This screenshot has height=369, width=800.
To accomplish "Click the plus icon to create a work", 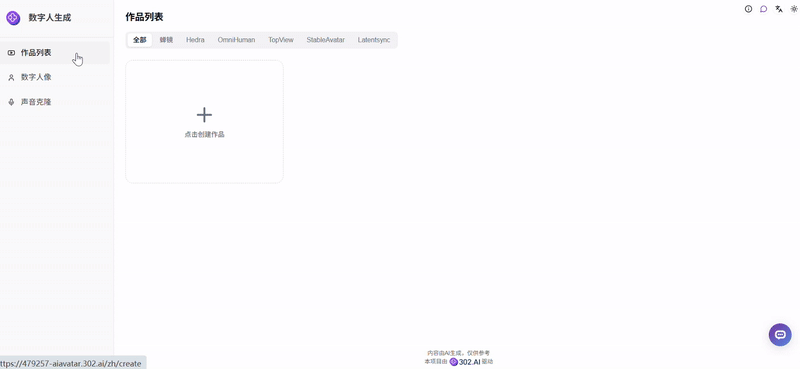I will (204, 115).
